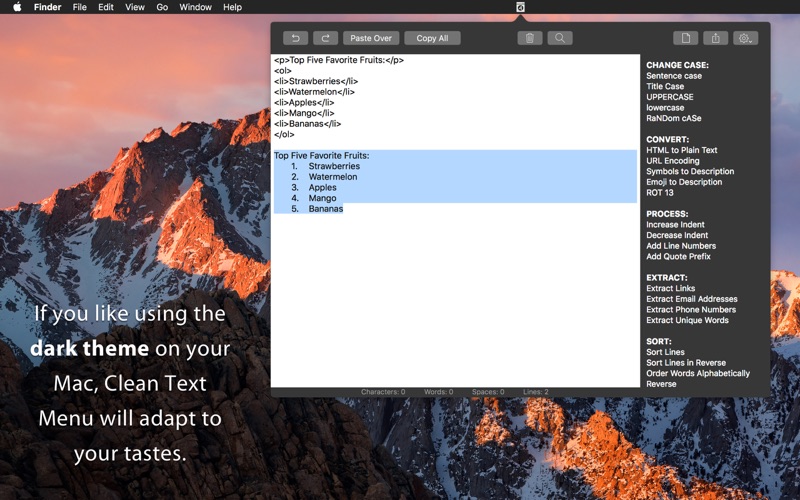Click the share icon button

pos(715,38)
